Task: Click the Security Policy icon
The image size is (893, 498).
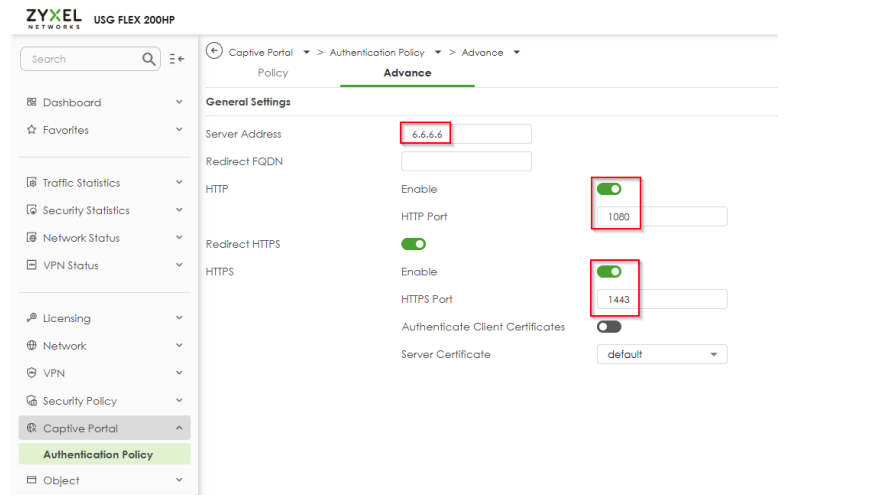Action: click(x=31, y=401)
